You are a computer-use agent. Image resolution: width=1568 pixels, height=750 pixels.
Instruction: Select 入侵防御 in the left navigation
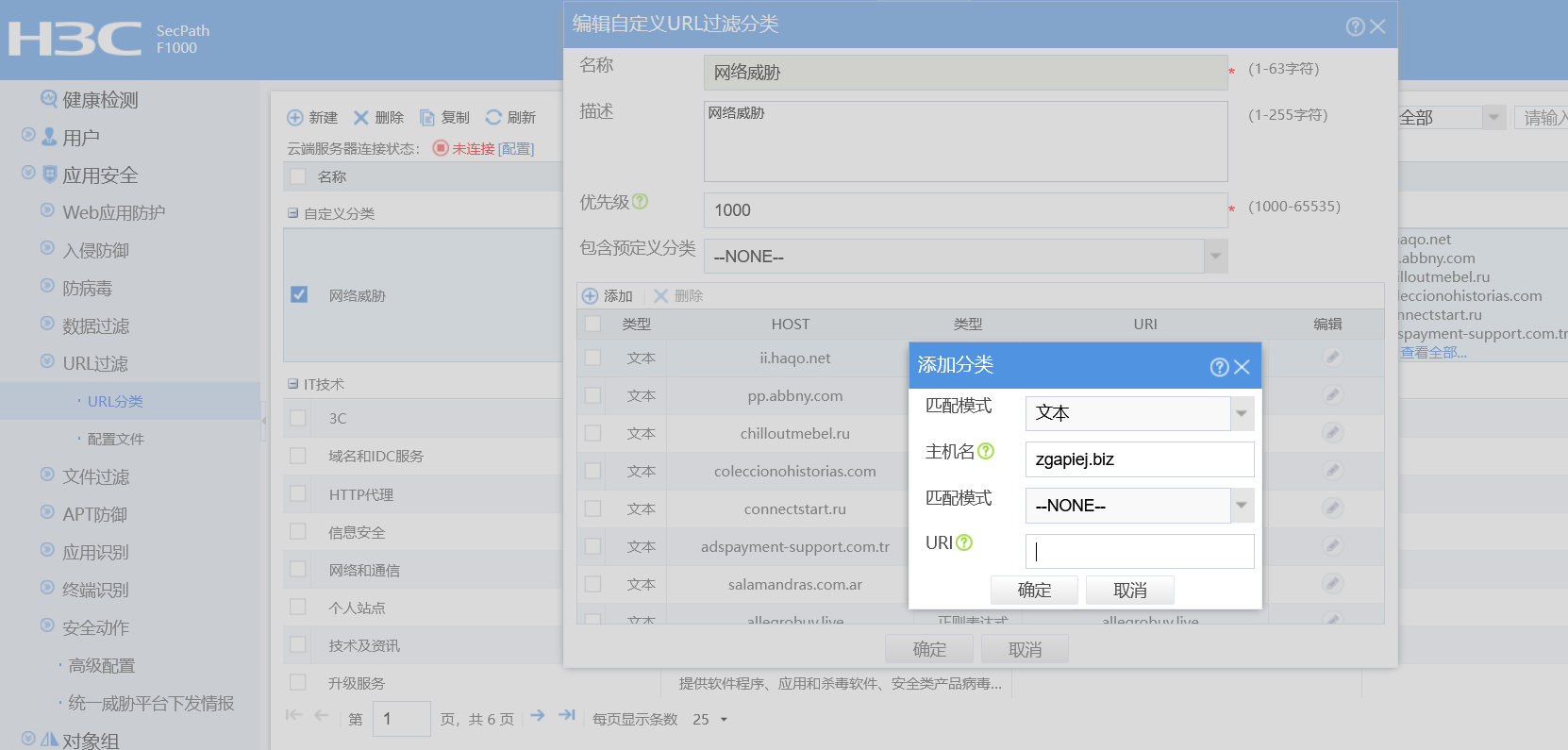point(95,250)
